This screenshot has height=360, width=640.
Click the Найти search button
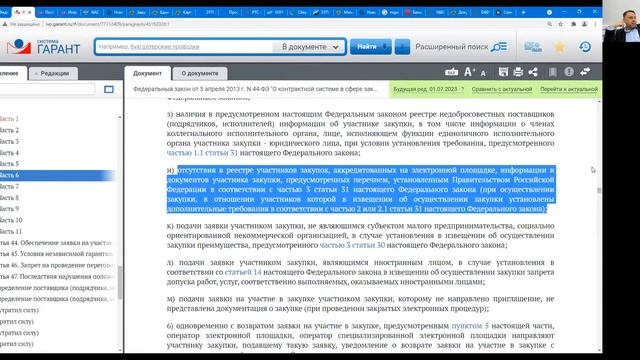[x=371, y=47]
